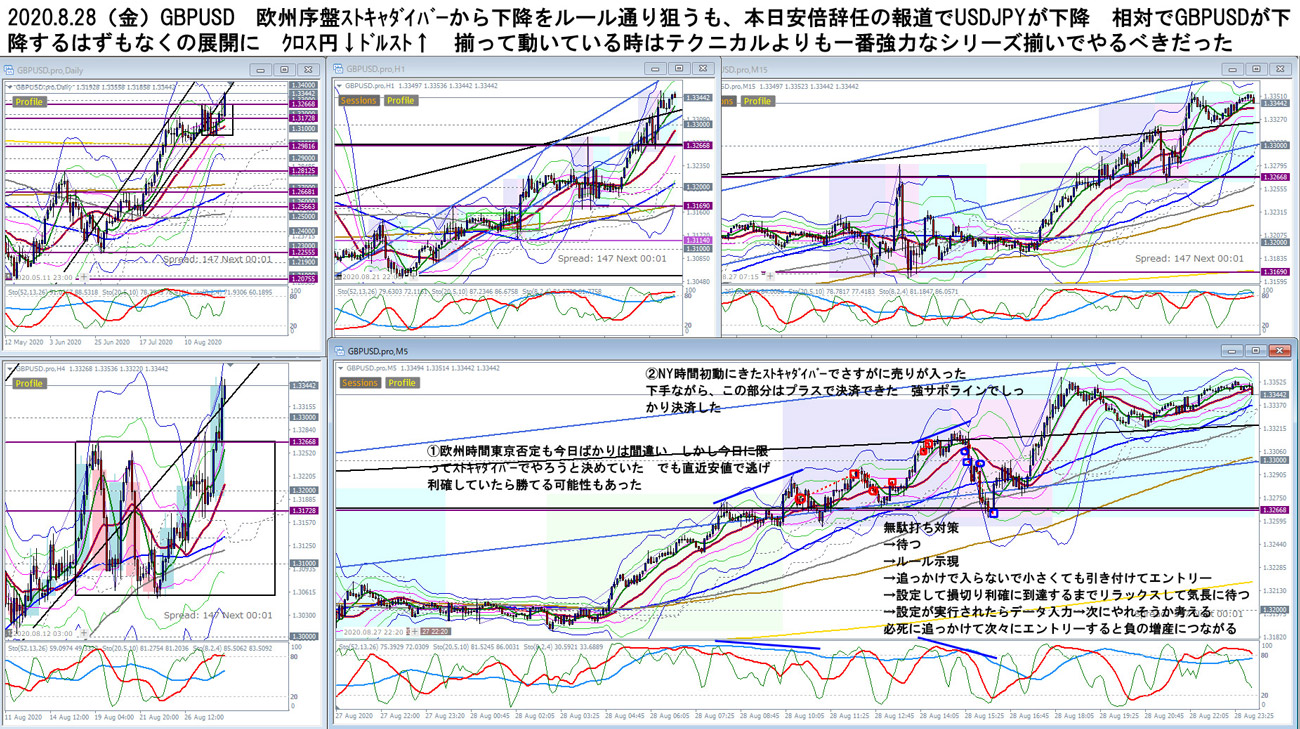Toggle Profile on the H4 chart
The image size is (1300, 729).
tap(29, 384)
